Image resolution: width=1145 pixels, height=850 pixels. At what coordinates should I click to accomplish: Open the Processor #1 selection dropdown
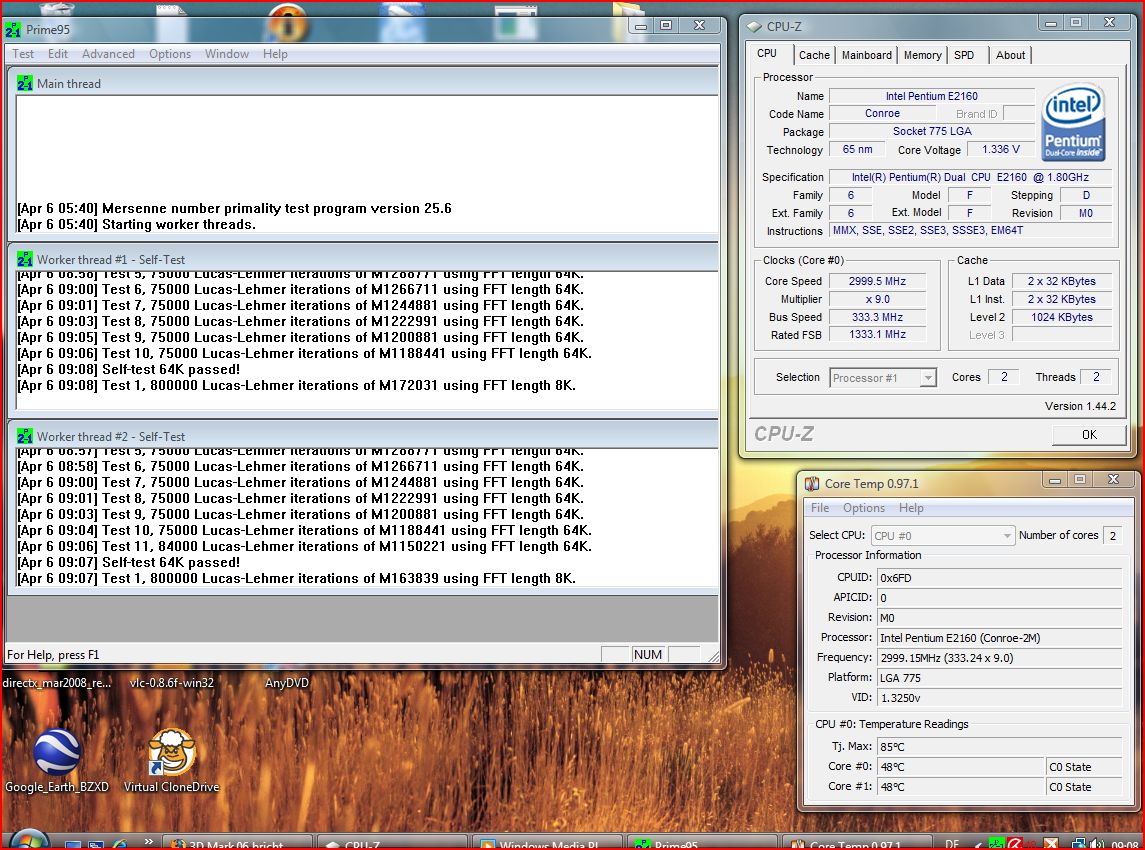(883, 378)
